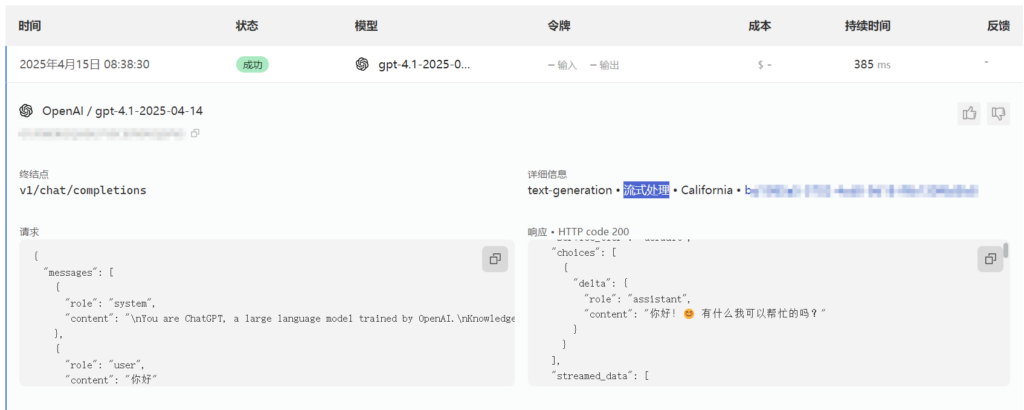The width and height of the screenshot is (1024, 410).
Task: Click the 持续时间 column header
Action: pyautogui.click(x=867, y=26)
